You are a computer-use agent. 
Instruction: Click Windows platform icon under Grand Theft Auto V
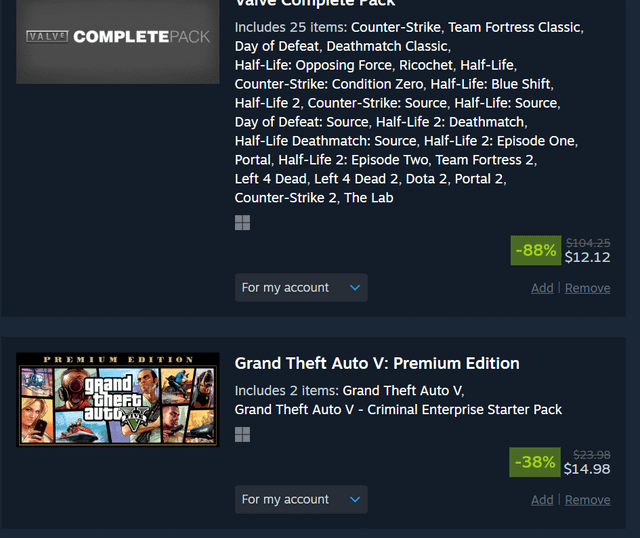[242, 434]
